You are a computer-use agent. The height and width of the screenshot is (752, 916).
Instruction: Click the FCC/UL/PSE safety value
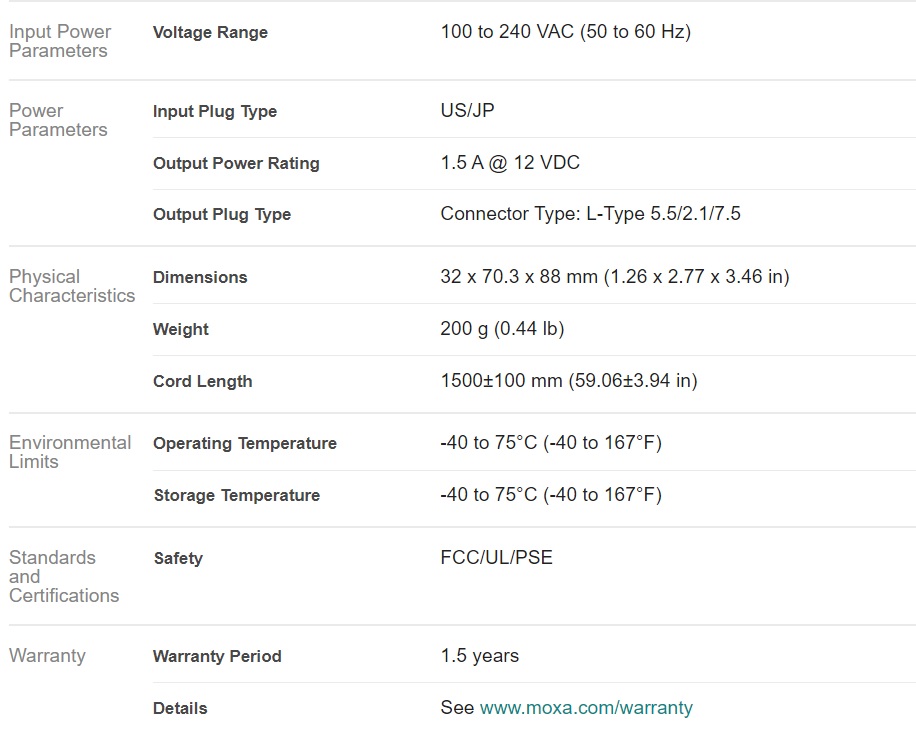click(497, 557)
